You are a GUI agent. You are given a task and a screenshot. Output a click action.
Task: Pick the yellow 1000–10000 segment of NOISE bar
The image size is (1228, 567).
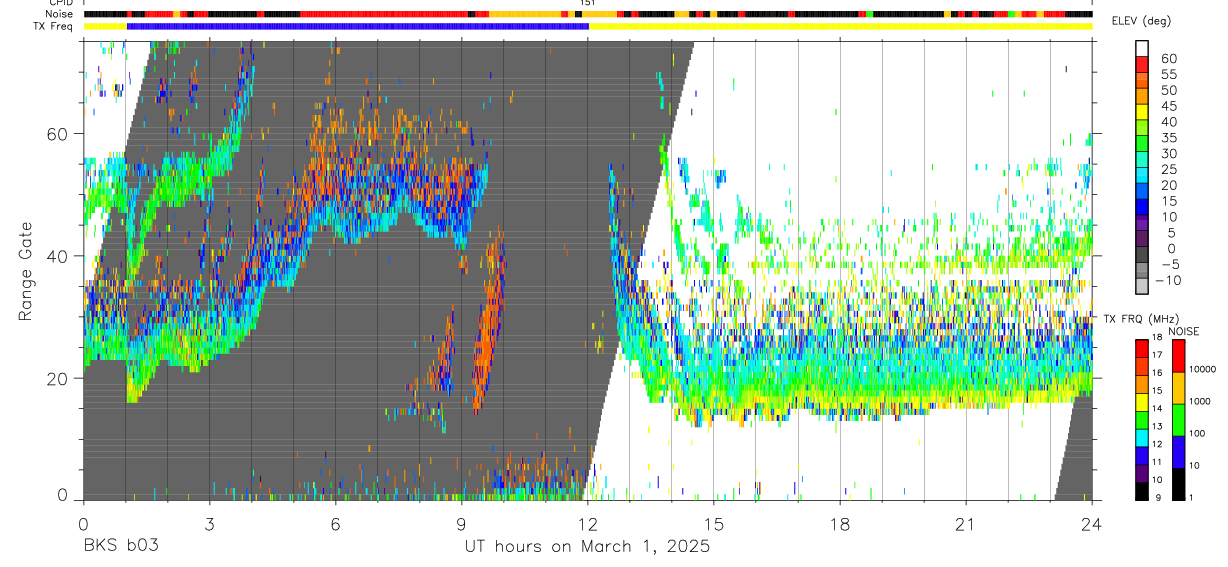click(1178, 387)
